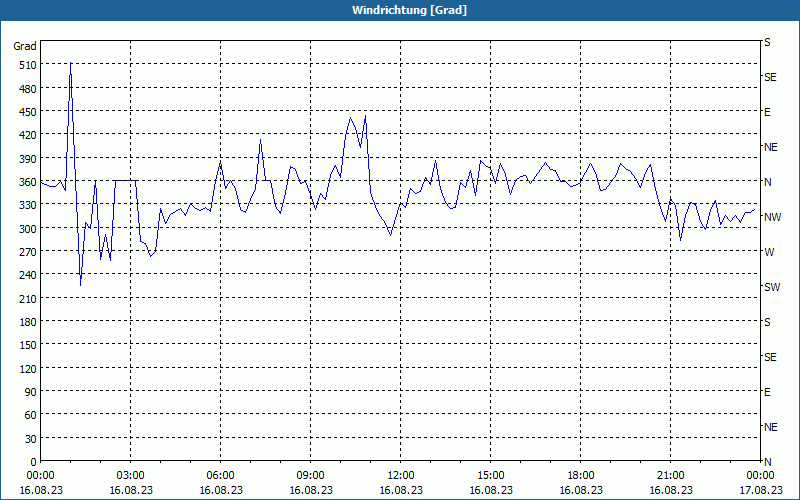Click the 16.08.23 date under 15:00
Viewport: 800px width, 500px height.
[490, 490]
